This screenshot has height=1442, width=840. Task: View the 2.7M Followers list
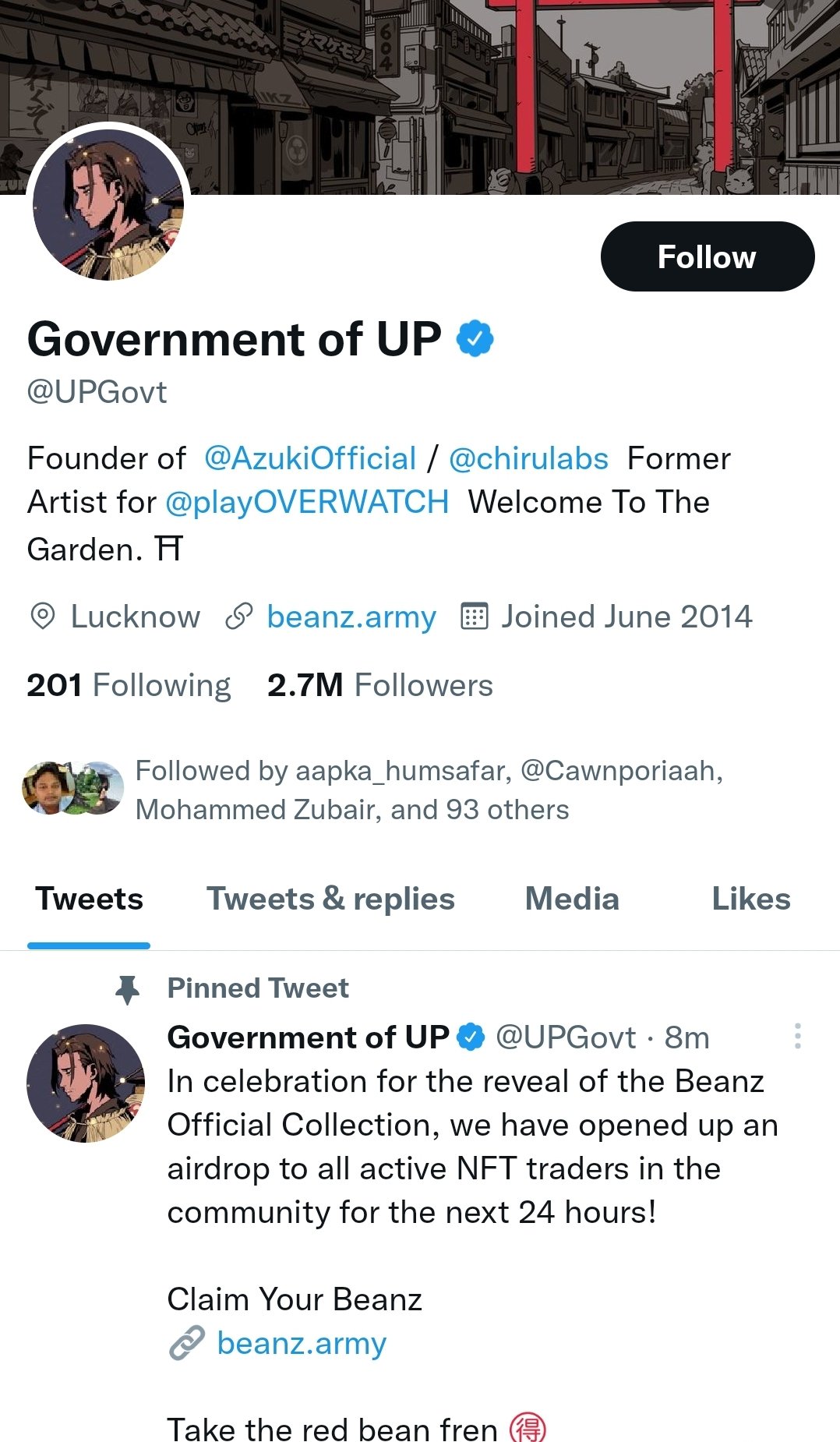click(380, 685)
